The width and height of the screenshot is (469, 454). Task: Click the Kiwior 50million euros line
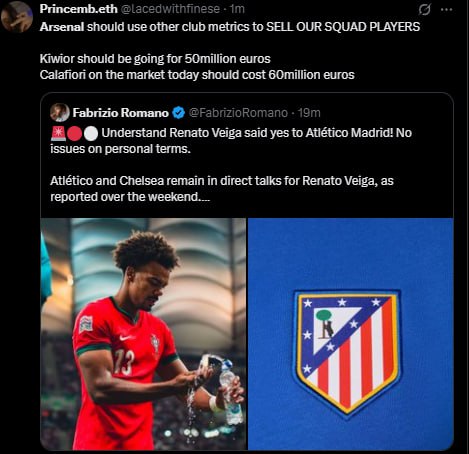pyautogui.click(x=155, y=59)
